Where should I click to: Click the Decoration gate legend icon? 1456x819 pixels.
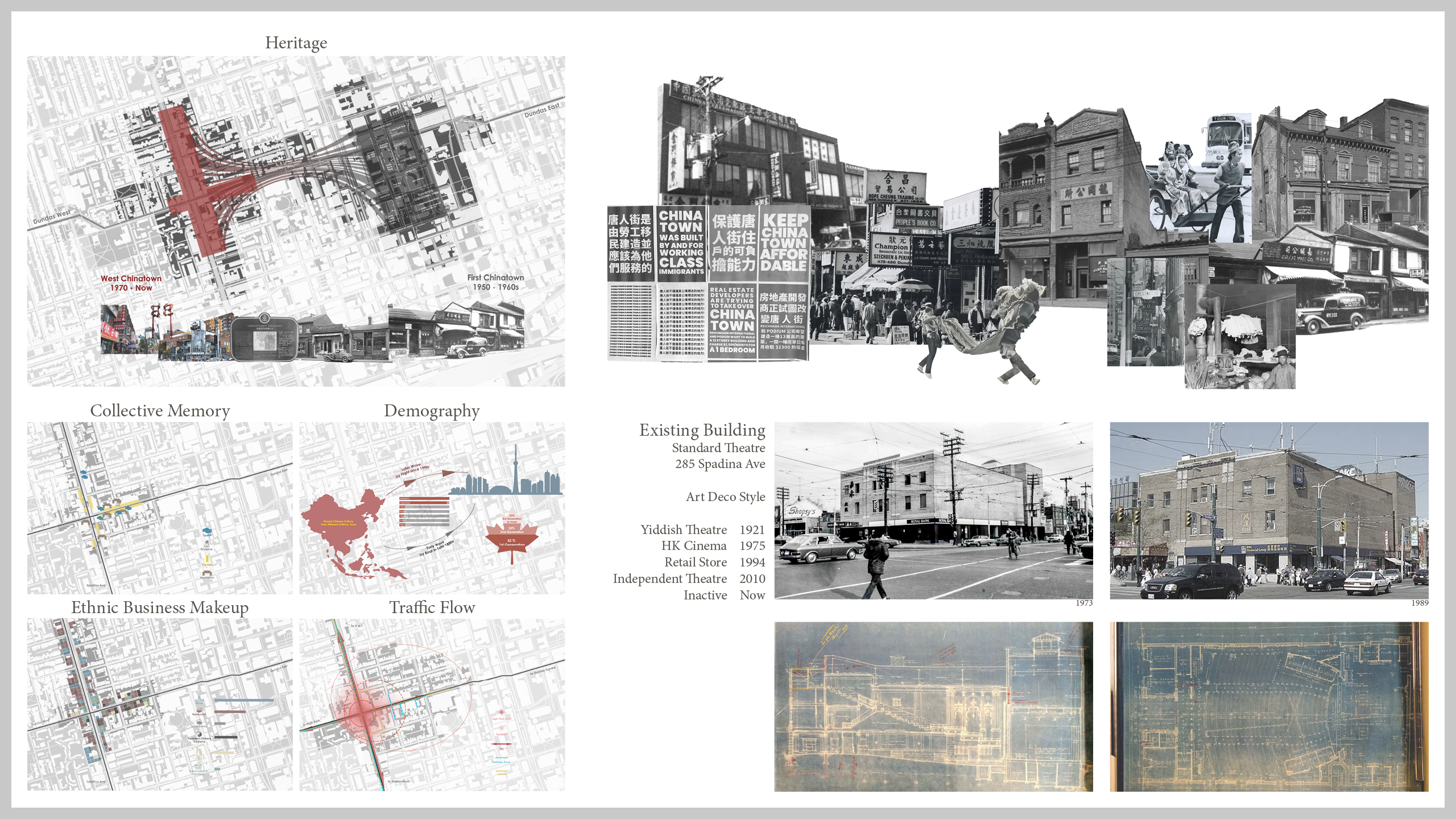(207, 573)
